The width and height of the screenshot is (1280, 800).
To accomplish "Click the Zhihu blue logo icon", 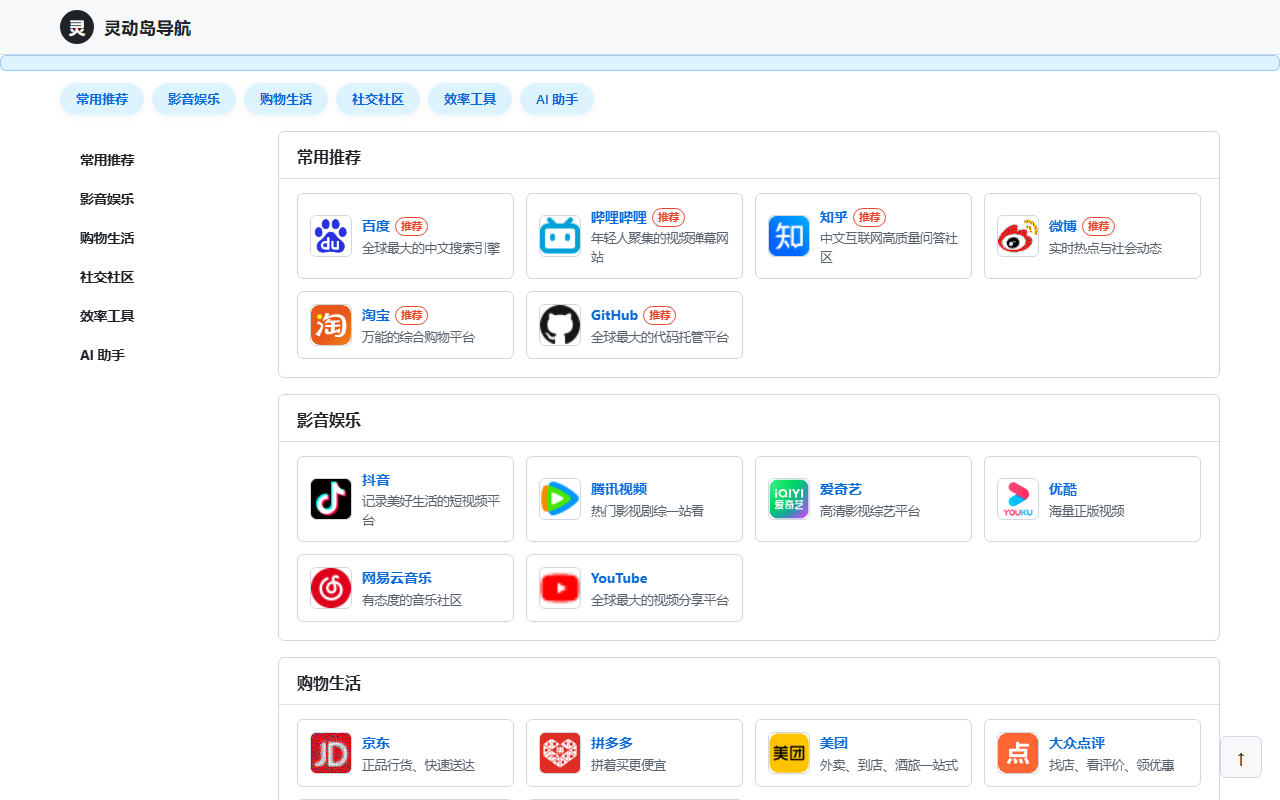I will [x=789, y=236].
